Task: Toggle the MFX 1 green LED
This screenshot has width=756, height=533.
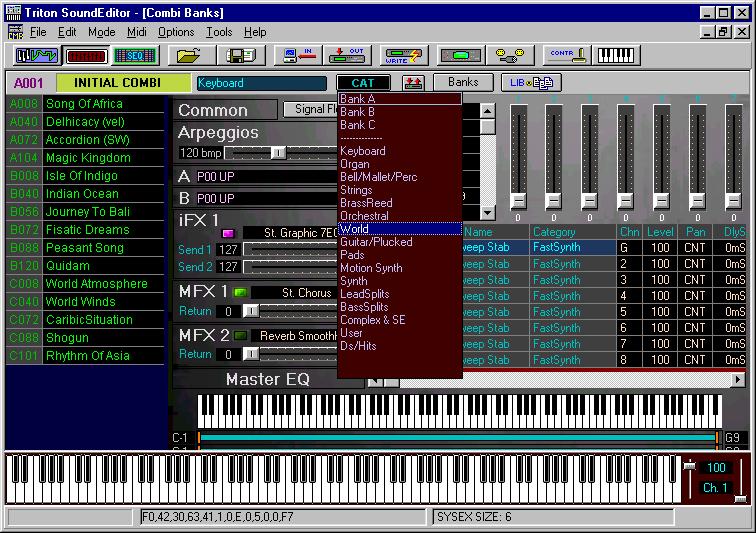Action: (x=240, y=293)
